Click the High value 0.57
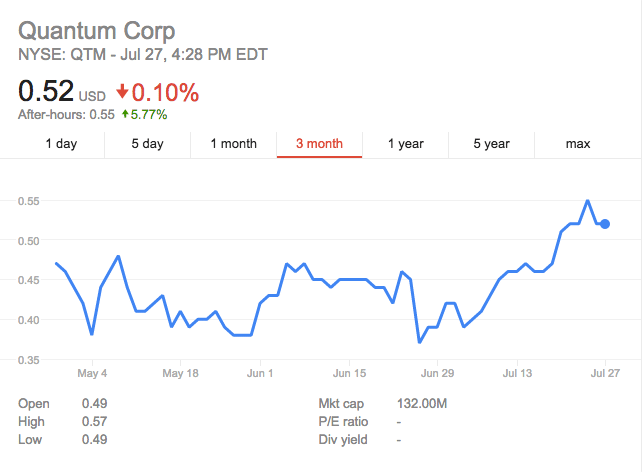The height and width of the screenshot is (472, 642). click(95, 422)
